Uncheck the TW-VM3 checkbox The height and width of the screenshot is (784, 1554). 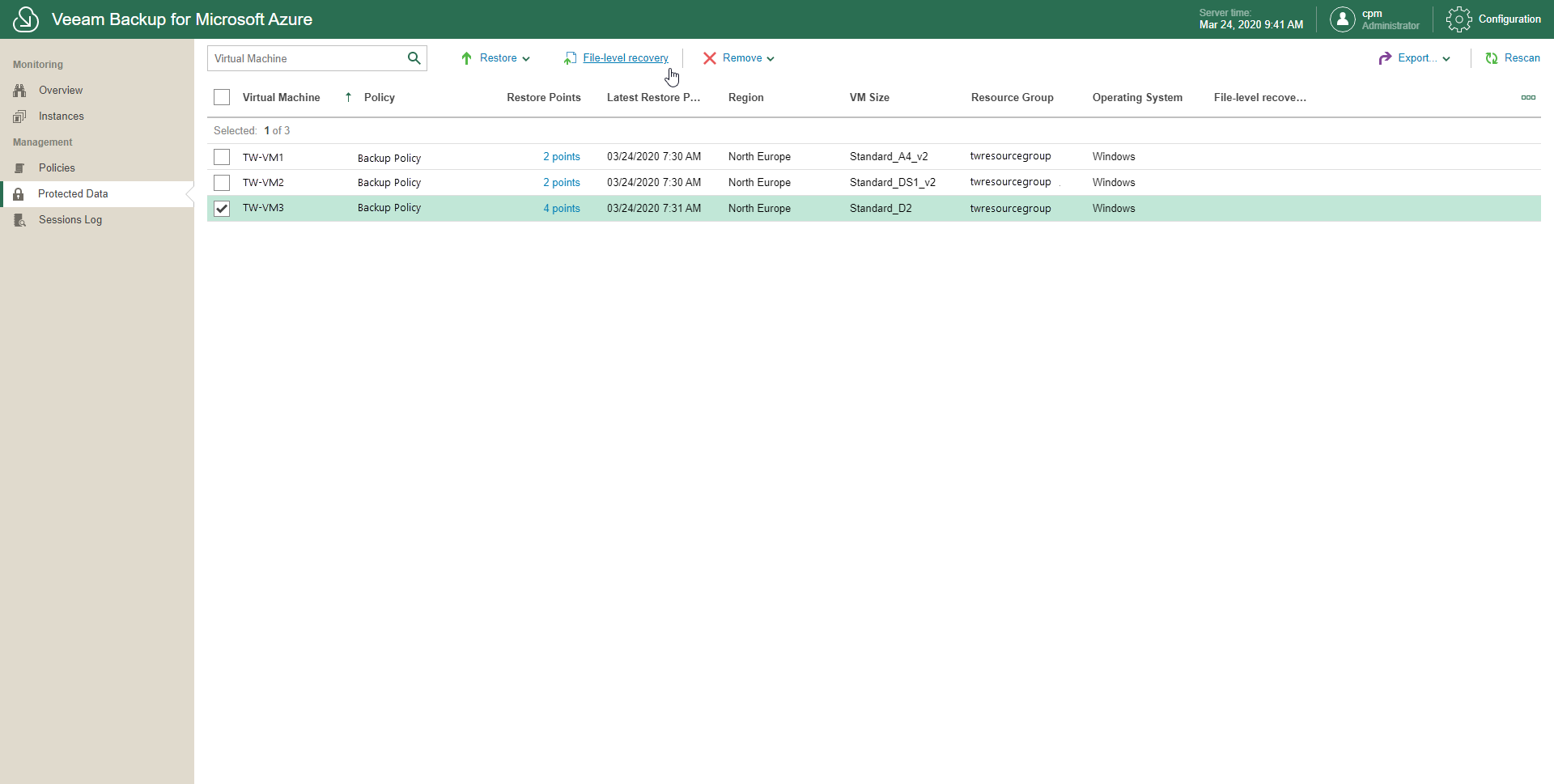pos(222,209)
